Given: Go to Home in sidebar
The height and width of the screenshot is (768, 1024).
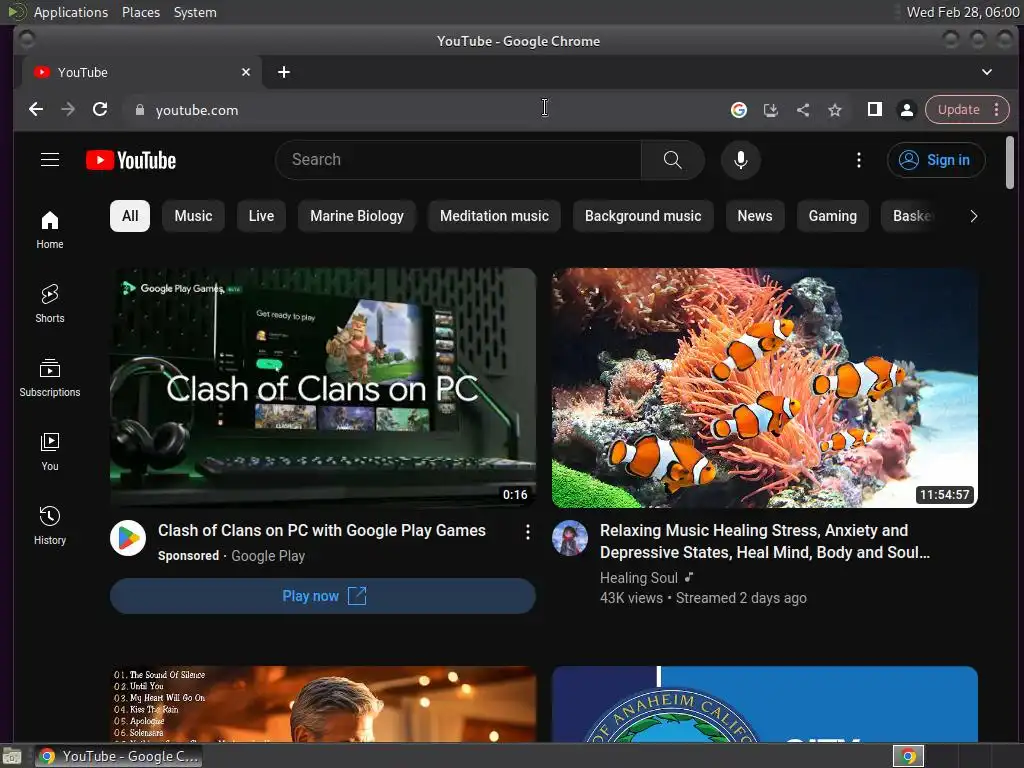Looking at the screenshot, I should [50, 230].
